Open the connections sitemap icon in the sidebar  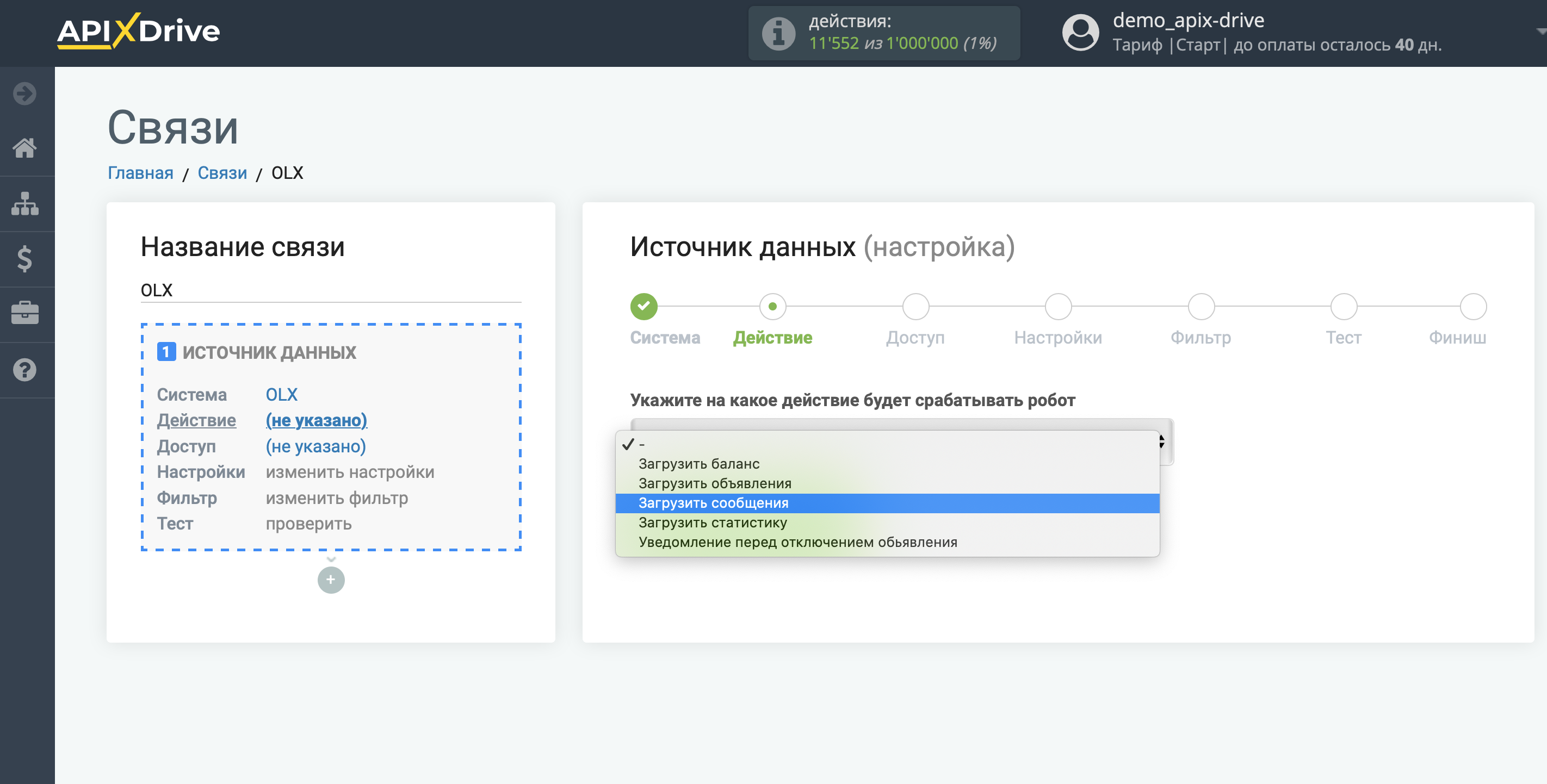[24, 203]
